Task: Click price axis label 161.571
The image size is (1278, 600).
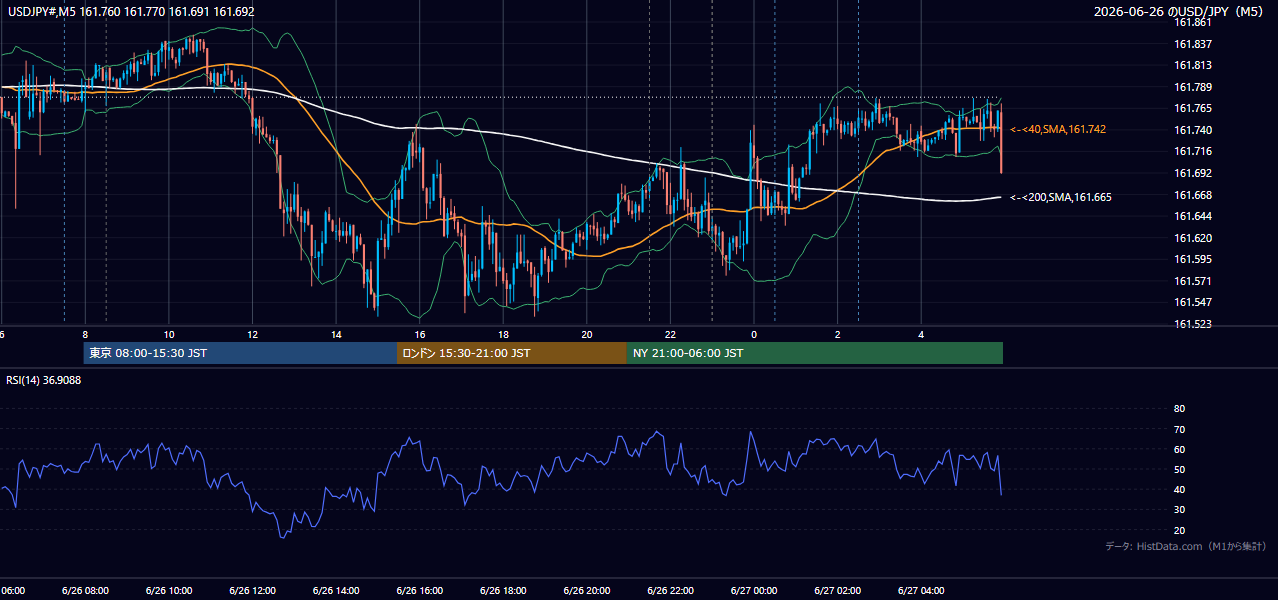Action: (x=1194, y=281)
